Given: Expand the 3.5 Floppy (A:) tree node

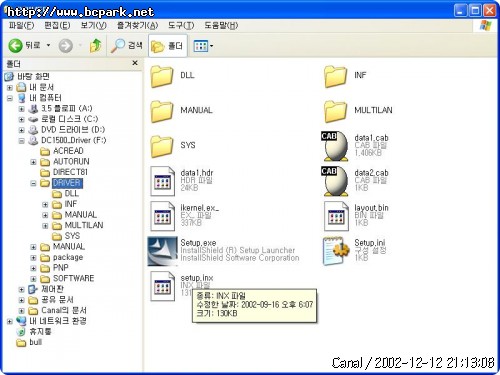Looking at the screenshot, I should pyautogui.click(x=22, y=109).
